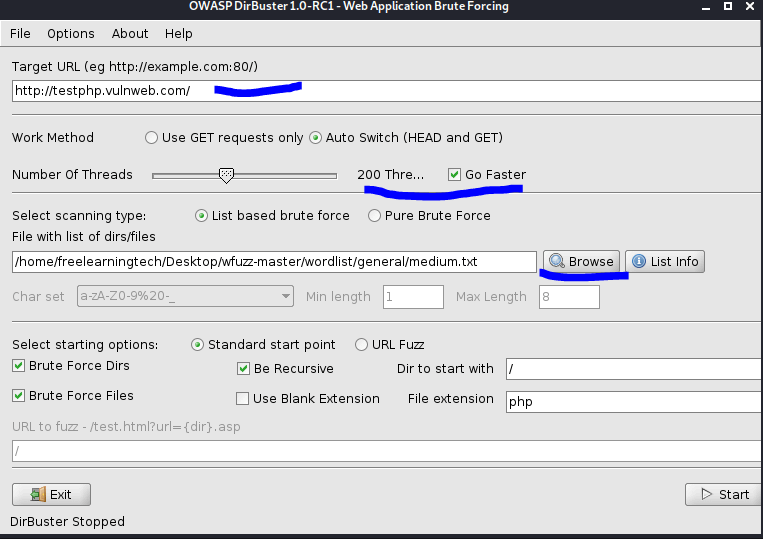The image size is (763, 539).
Task: Click the play triangle icon on Start
Action: click(707, 494)
